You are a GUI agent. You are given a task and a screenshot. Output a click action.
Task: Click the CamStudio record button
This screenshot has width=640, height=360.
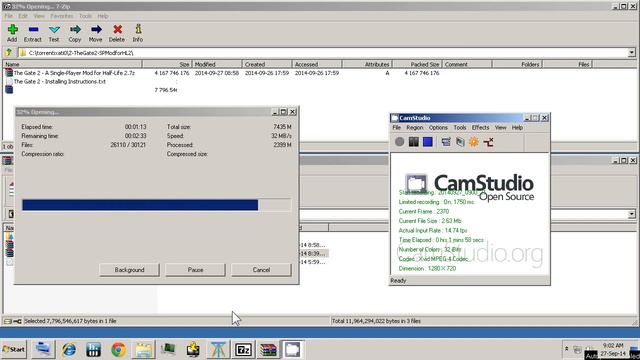[x=399, y=142]
